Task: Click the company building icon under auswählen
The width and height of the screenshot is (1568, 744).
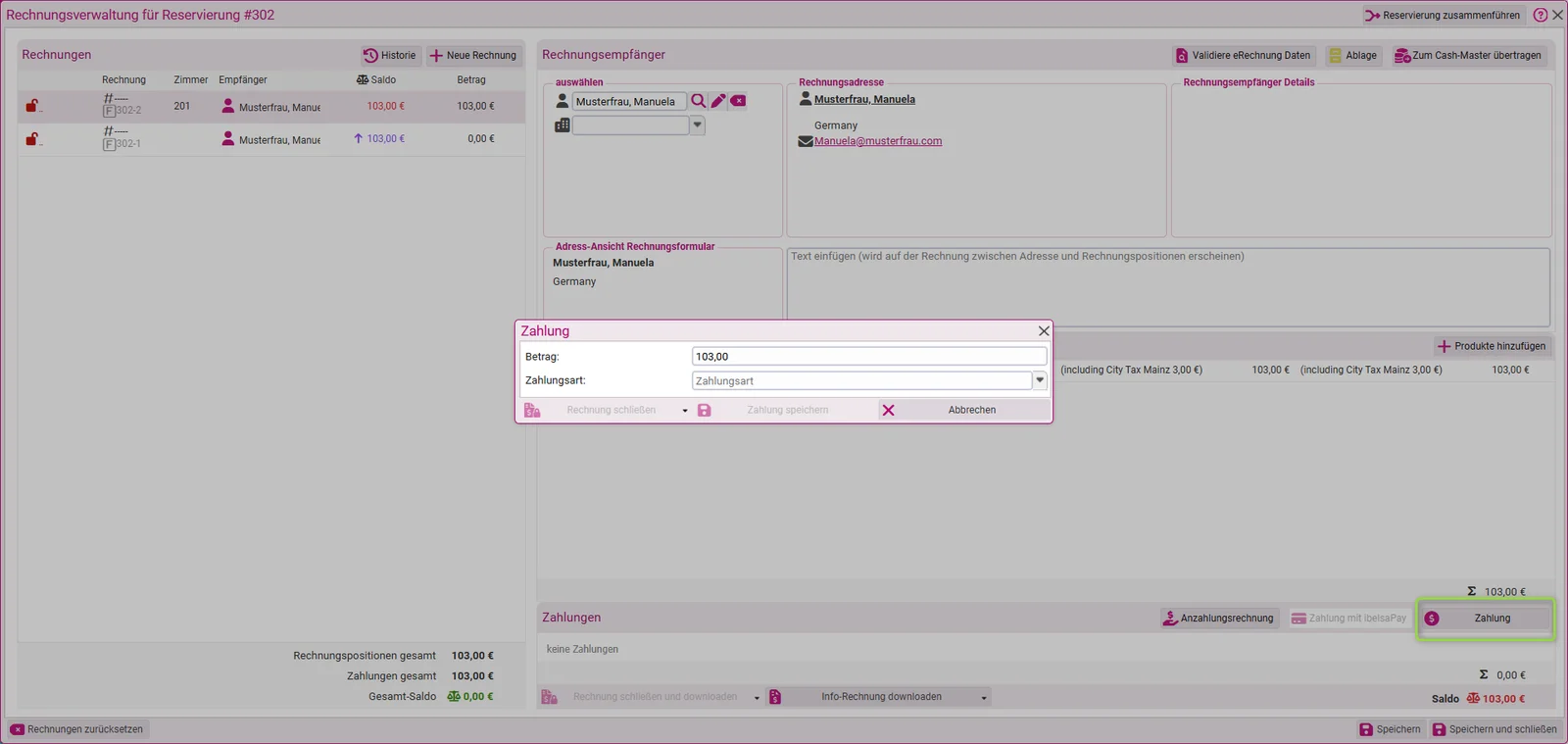Action: 563,125
